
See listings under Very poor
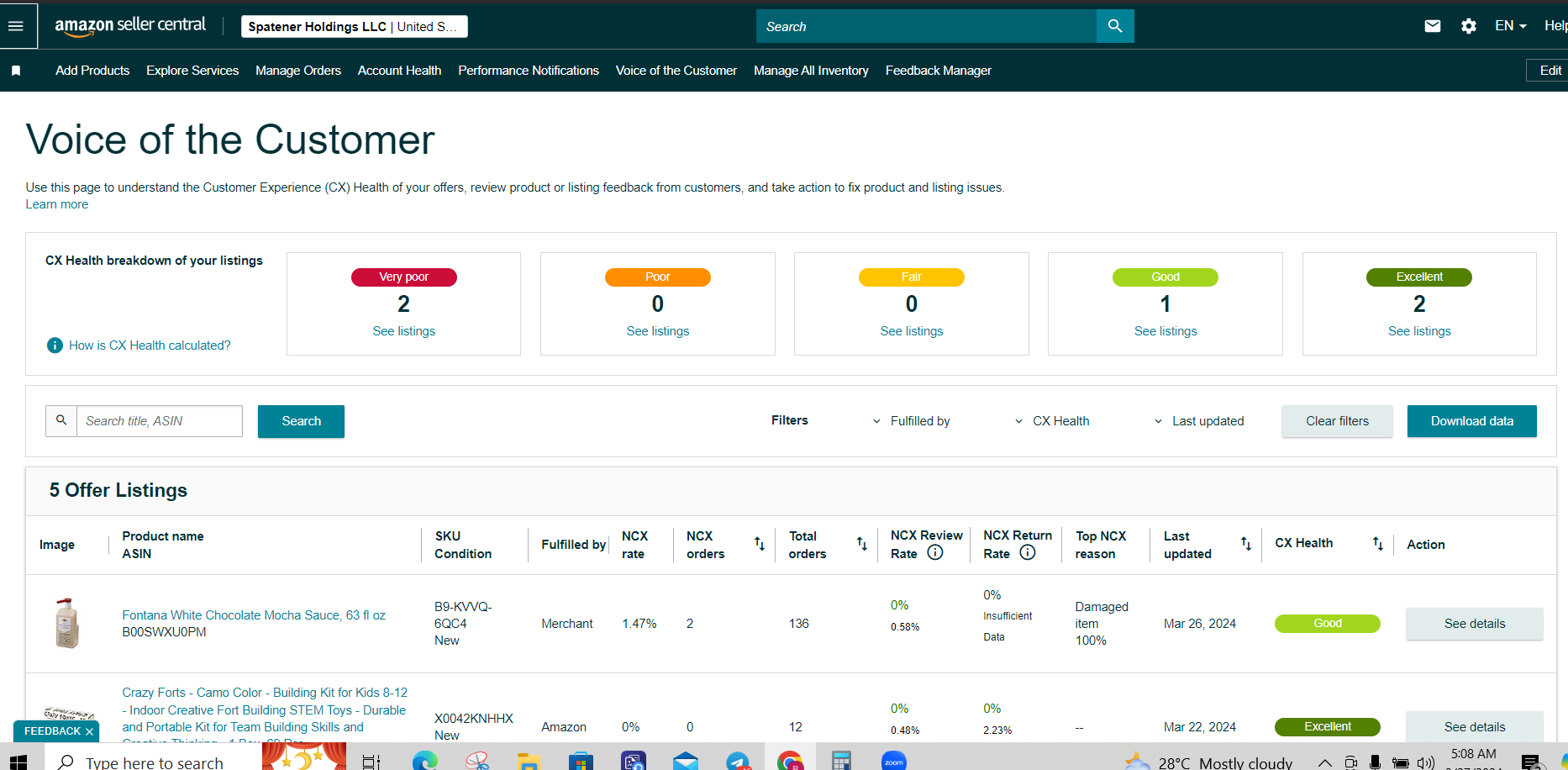tap(404, 331)
